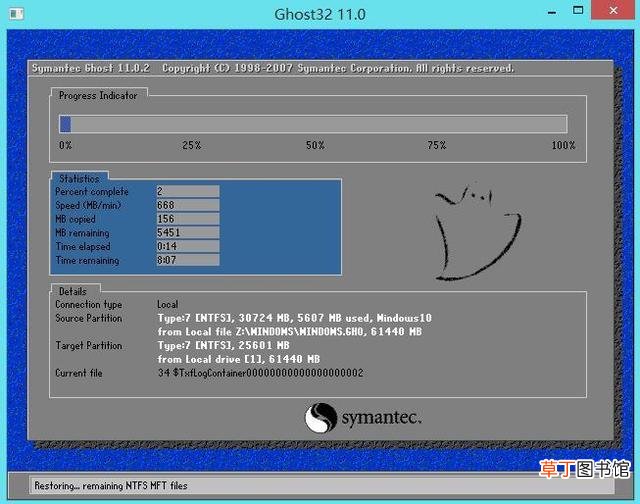The width and height of the screenshot is (640, 504).
Task: Minimize the Ghost32 11.0 window
Action: click(552, 12)
